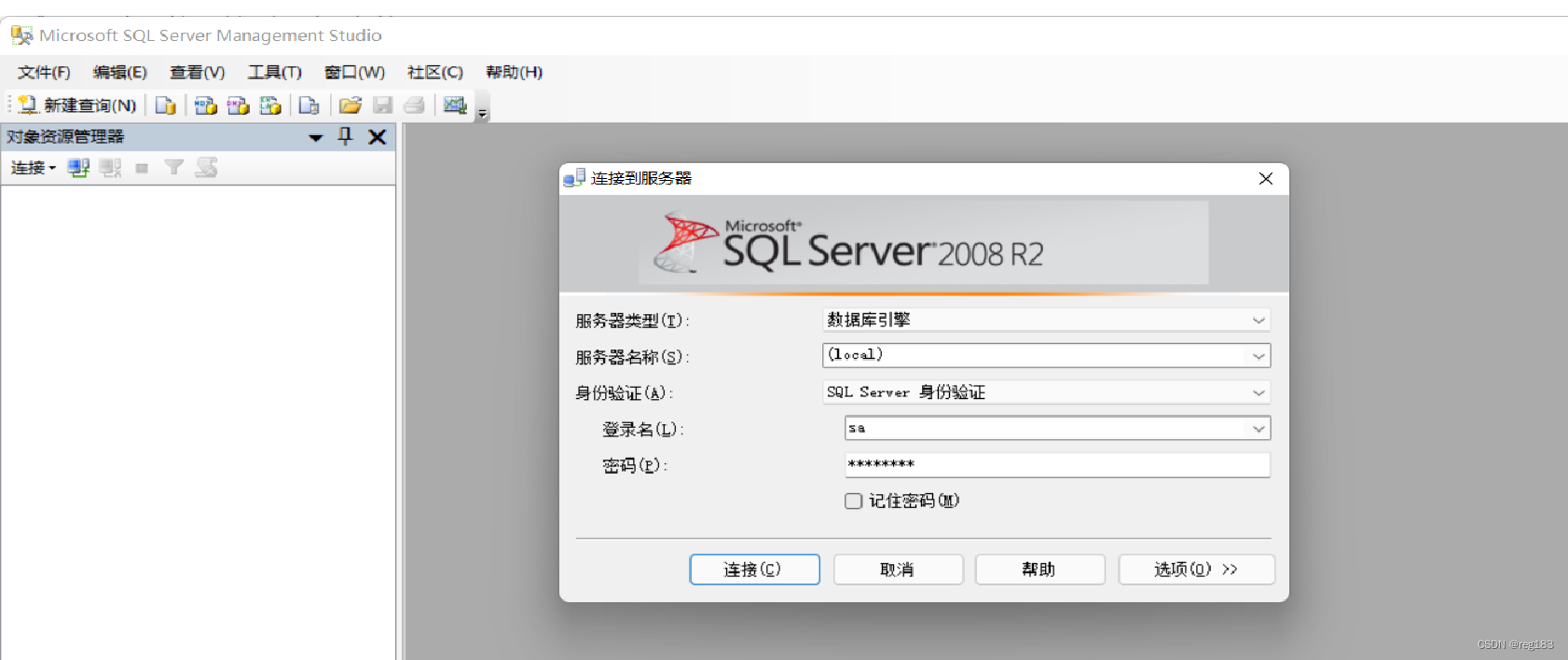Viewport: 1568px width, 660px height.
Task: Click the 帮助 button in dialog
Action: (1039, 570)
